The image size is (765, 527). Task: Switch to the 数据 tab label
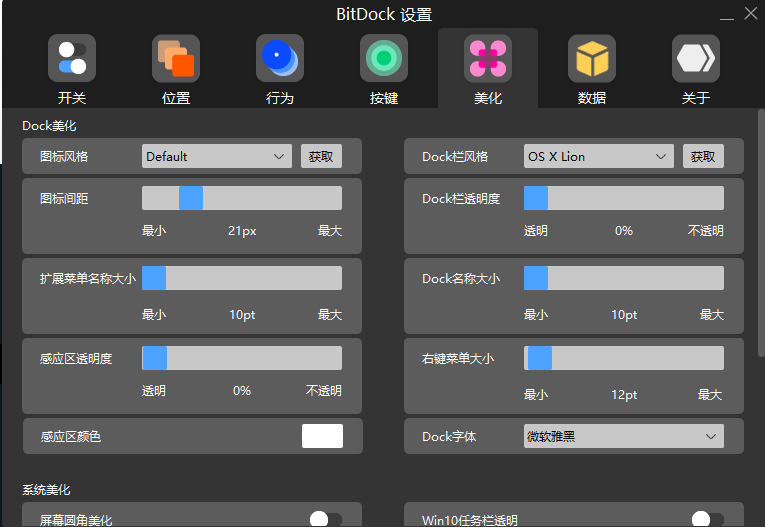[591, 98]
